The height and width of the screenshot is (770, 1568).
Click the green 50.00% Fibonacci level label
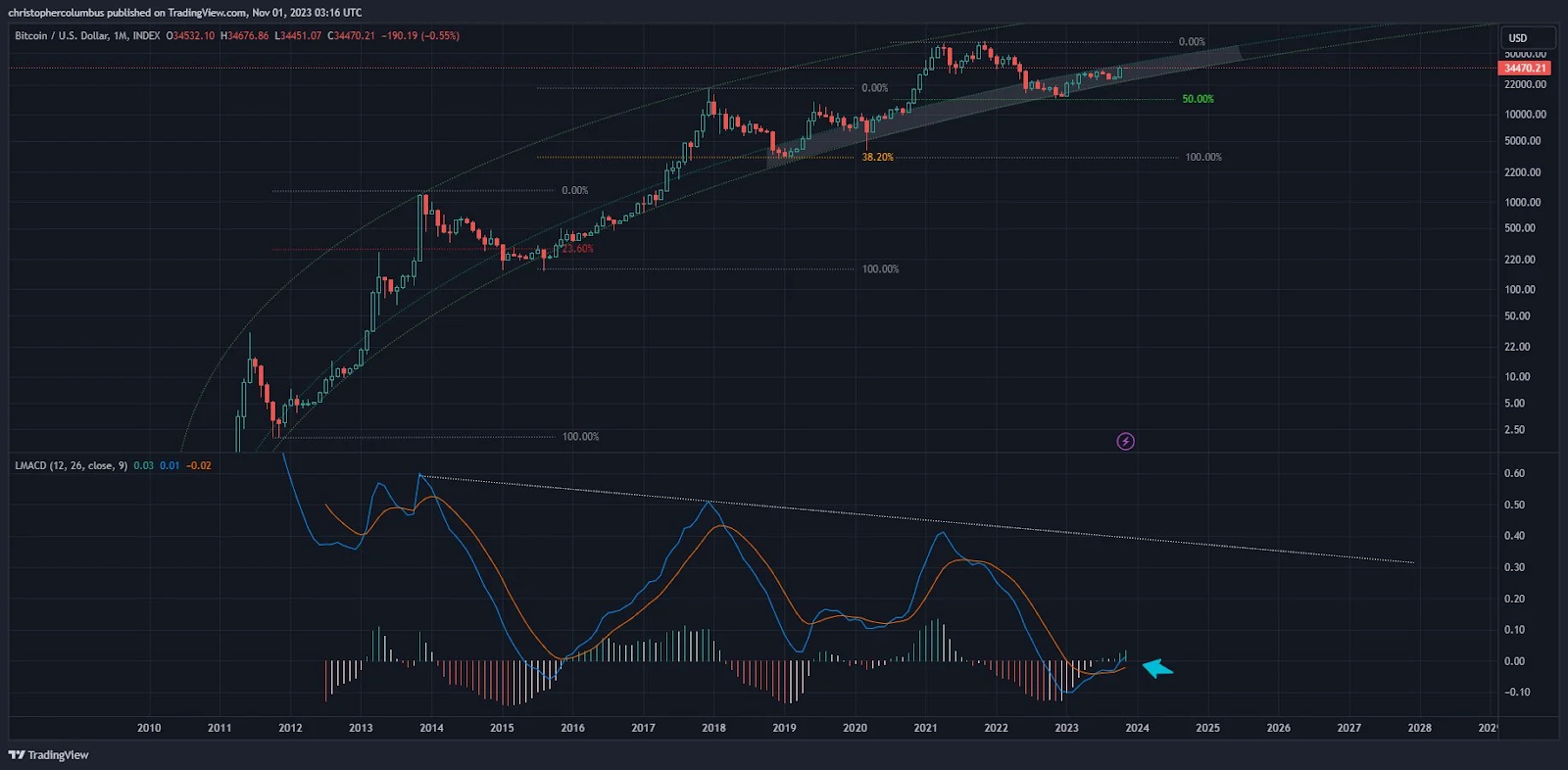(x=1198, y=100)
